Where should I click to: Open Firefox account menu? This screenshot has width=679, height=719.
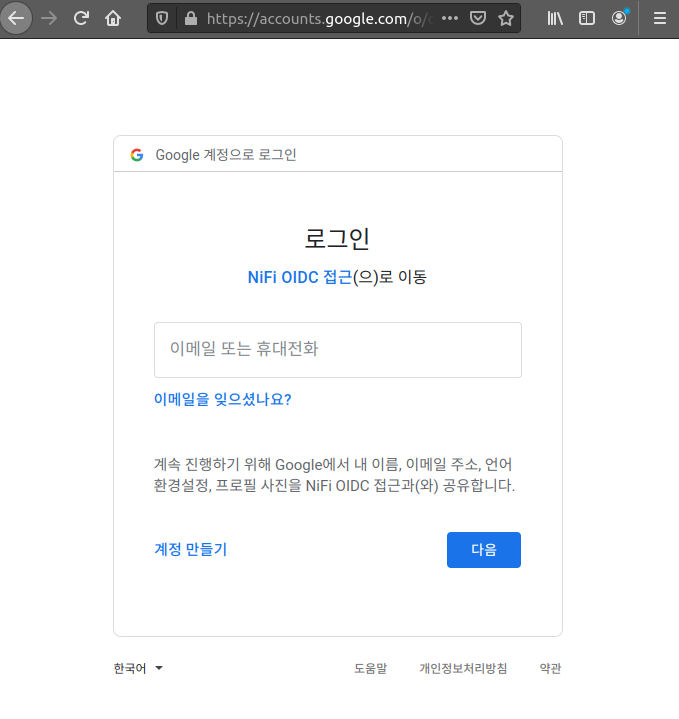coord(619,18)
